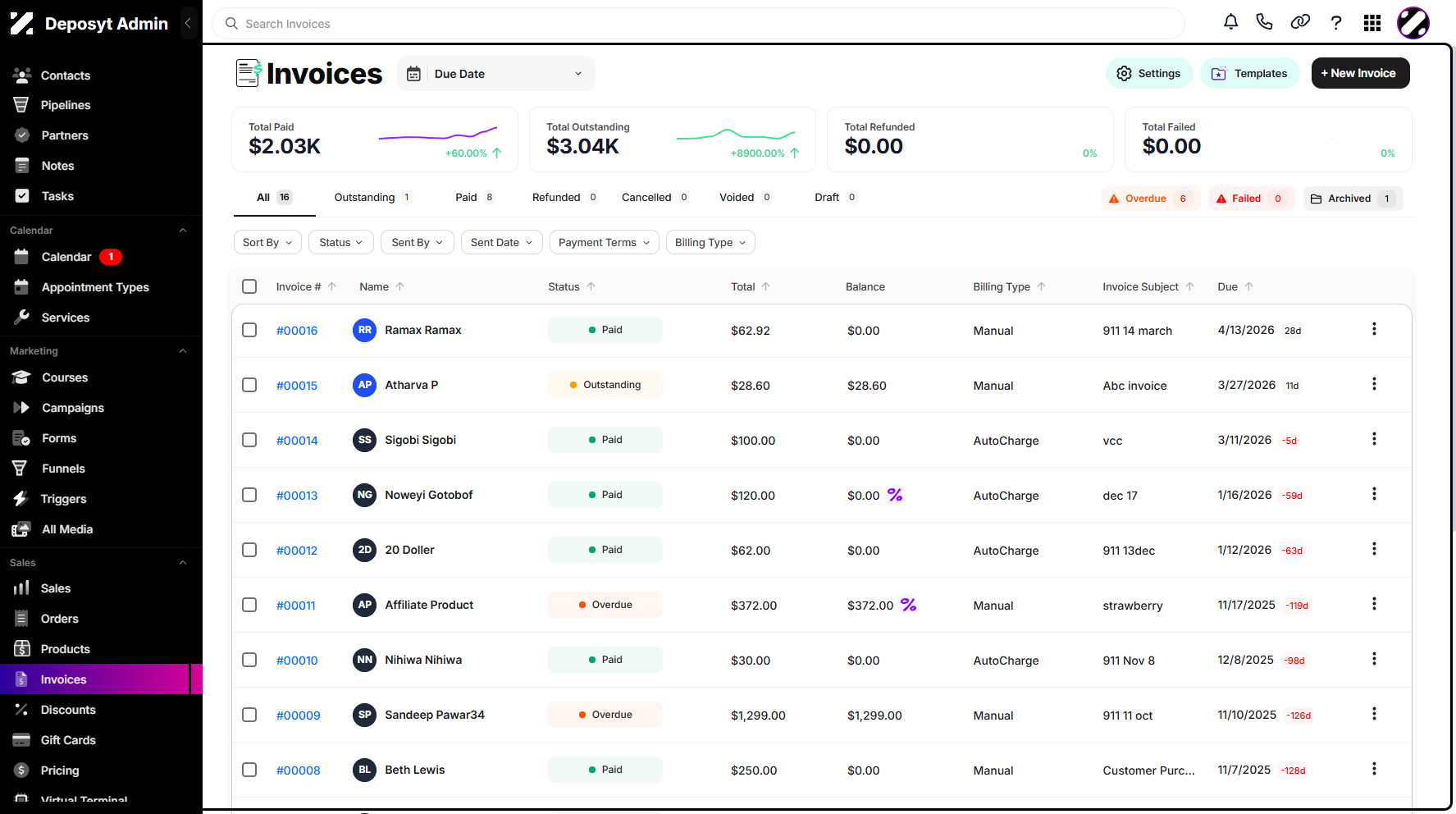Select checkbox for invoice #00009
The image size is (1456, 814).
[x=249, y=715]
